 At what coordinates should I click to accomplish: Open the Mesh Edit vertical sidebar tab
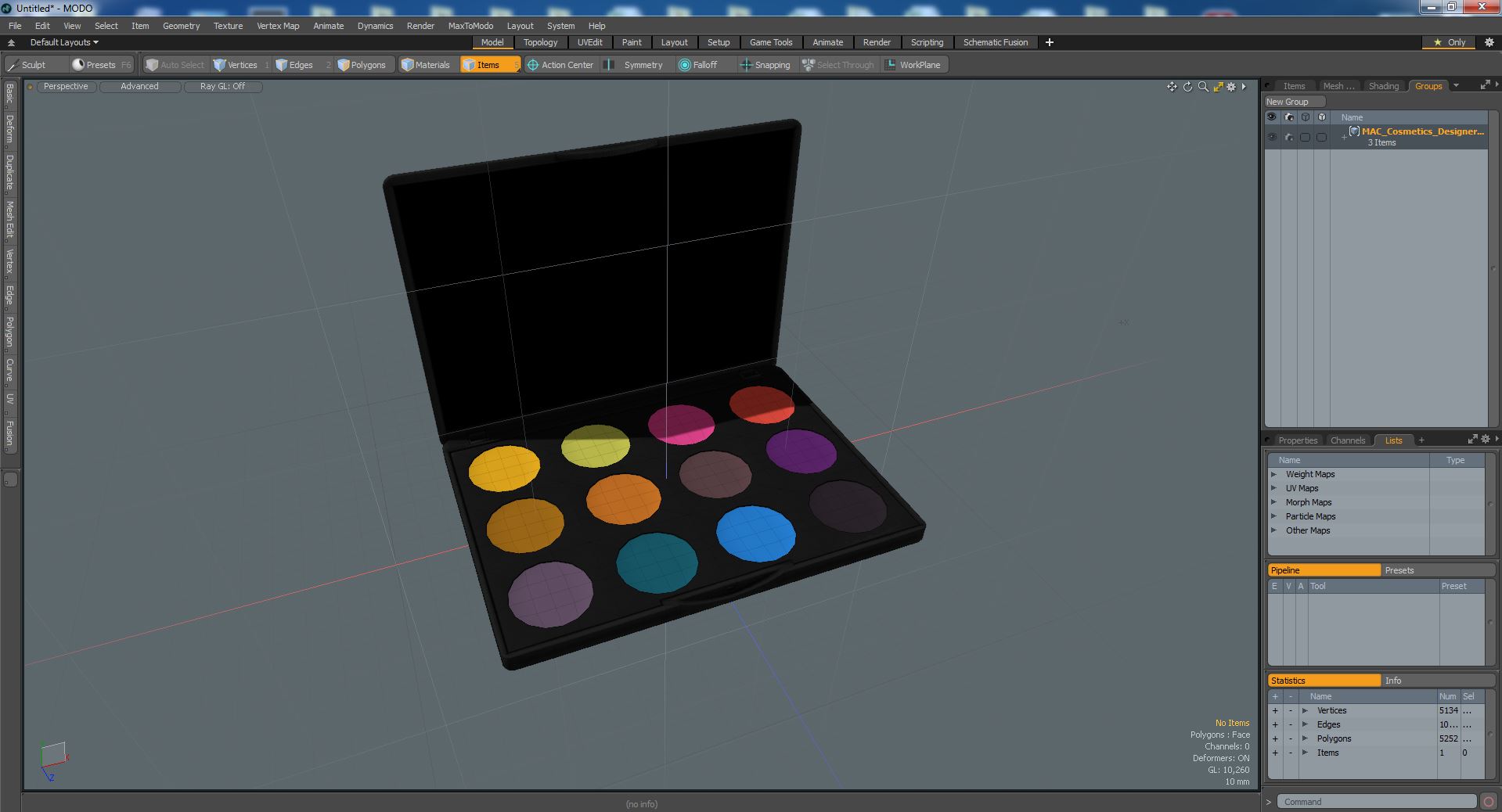click(9, 219)
